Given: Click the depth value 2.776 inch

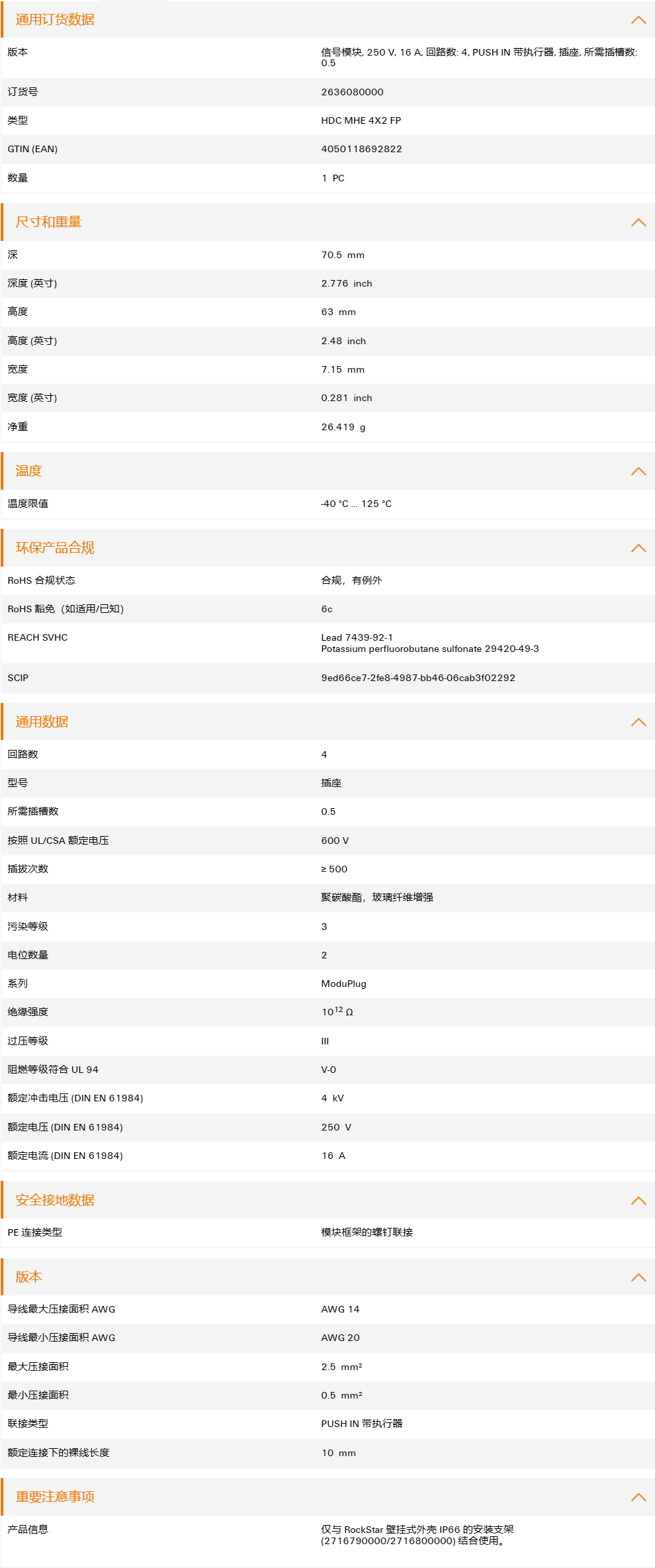Looking at the screenshot, I should pyautogui.click(x=347, y=283).
